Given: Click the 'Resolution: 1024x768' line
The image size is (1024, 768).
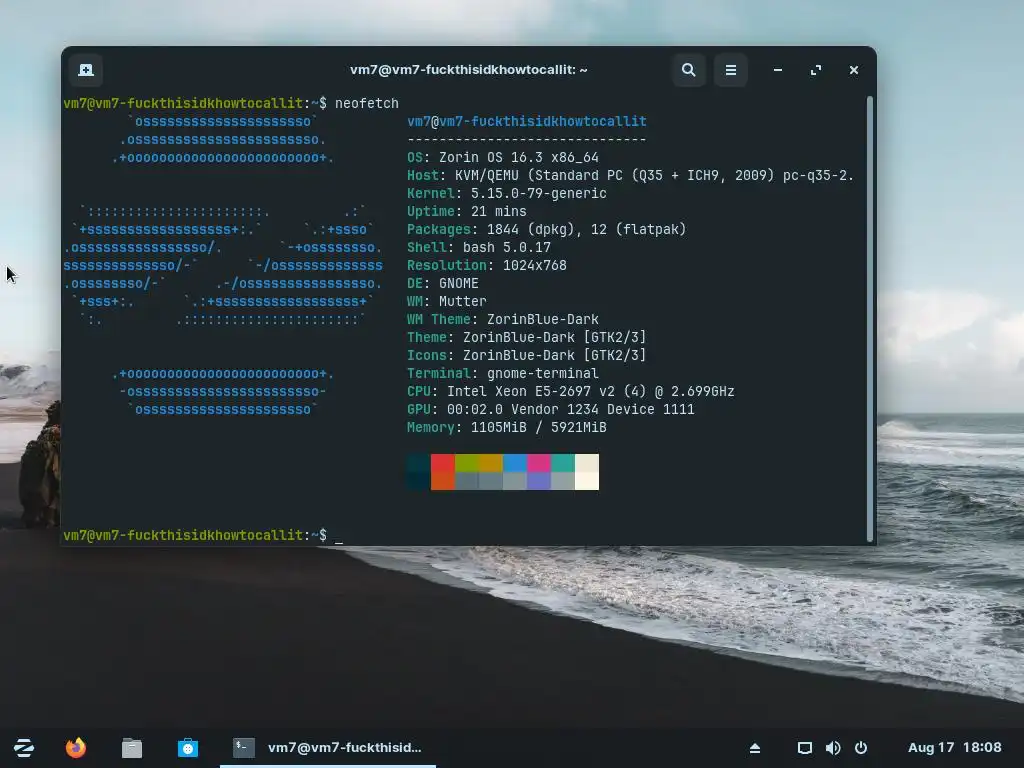Looking at the screenshot, I should pyautogui.click(x=487, y=265).
